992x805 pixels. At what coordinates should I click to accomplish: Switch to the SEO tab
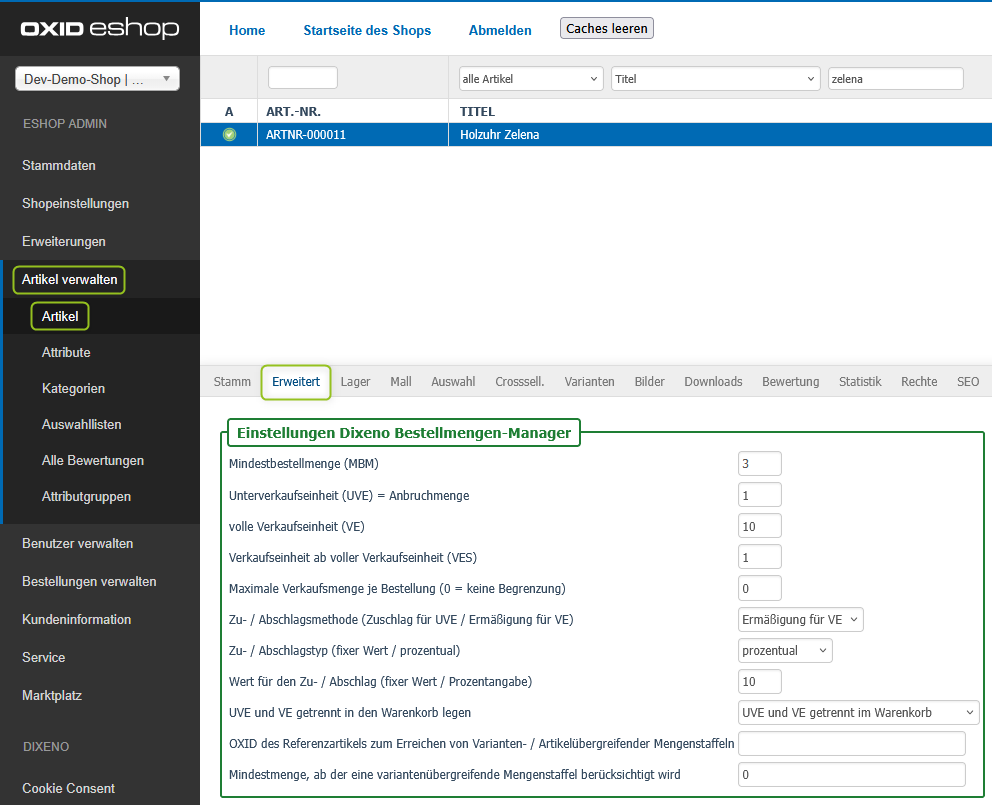(x=967, y=382)
